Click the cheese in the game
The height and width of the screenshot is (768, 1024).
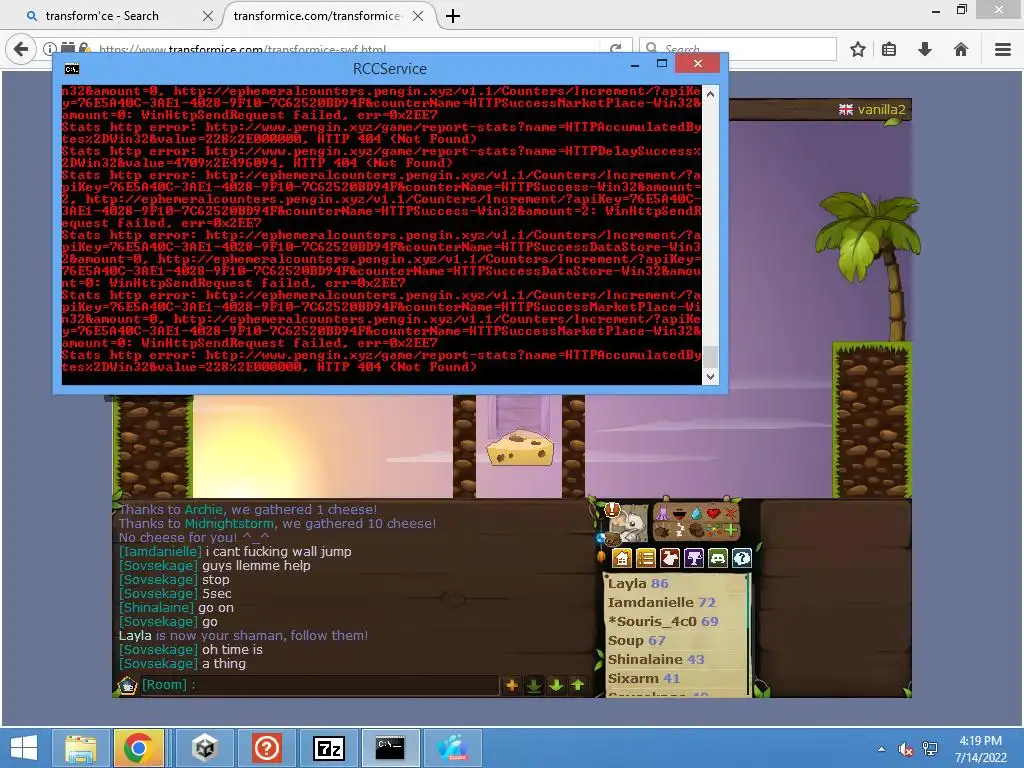pyautogui.click(x=520, y=448)
